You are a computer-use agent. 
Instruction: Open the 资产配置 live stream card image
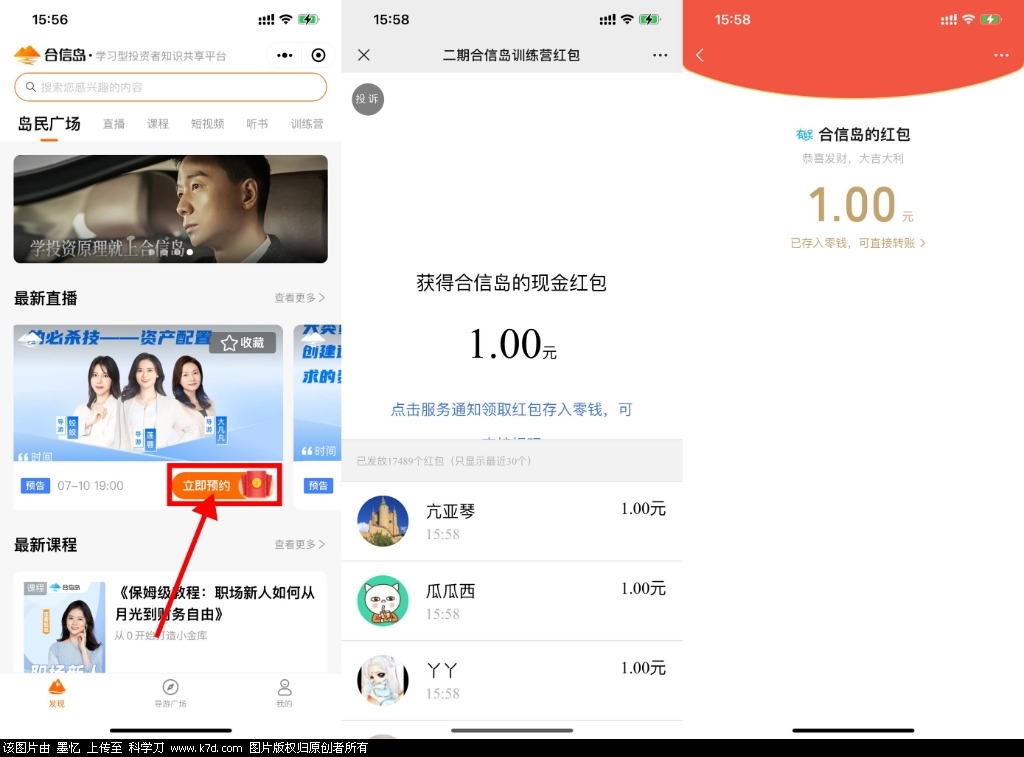tap(148, 393)
